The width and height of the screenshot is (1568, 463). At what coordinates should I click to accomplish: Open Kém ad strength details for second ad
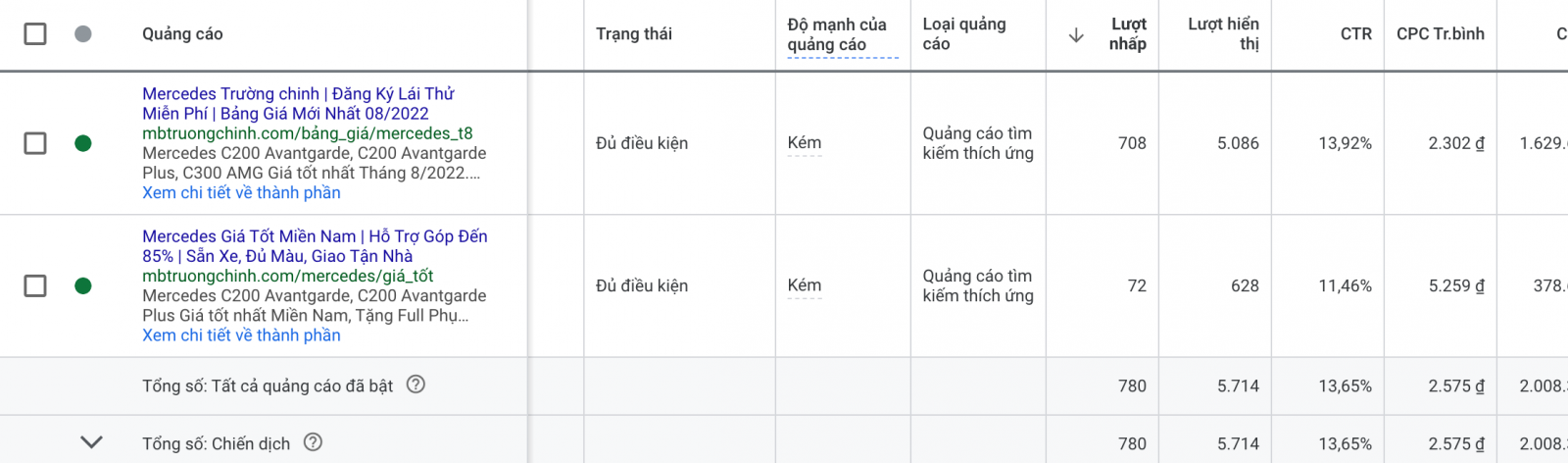point(805,285)
